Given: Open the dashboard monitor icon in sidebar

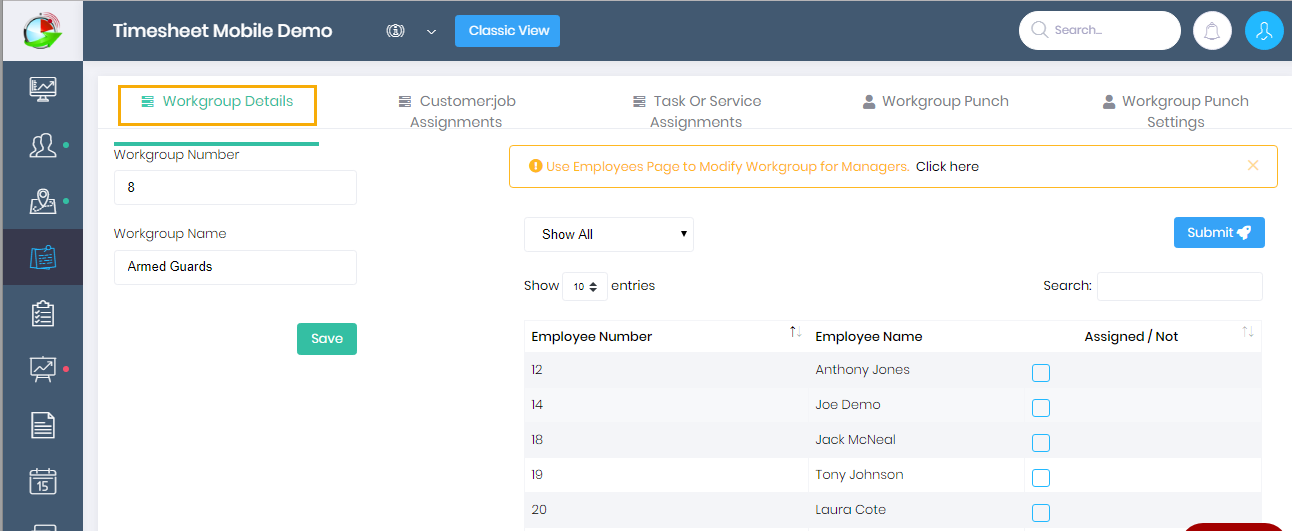Looking at the screenshot, I should click(43, 89).
